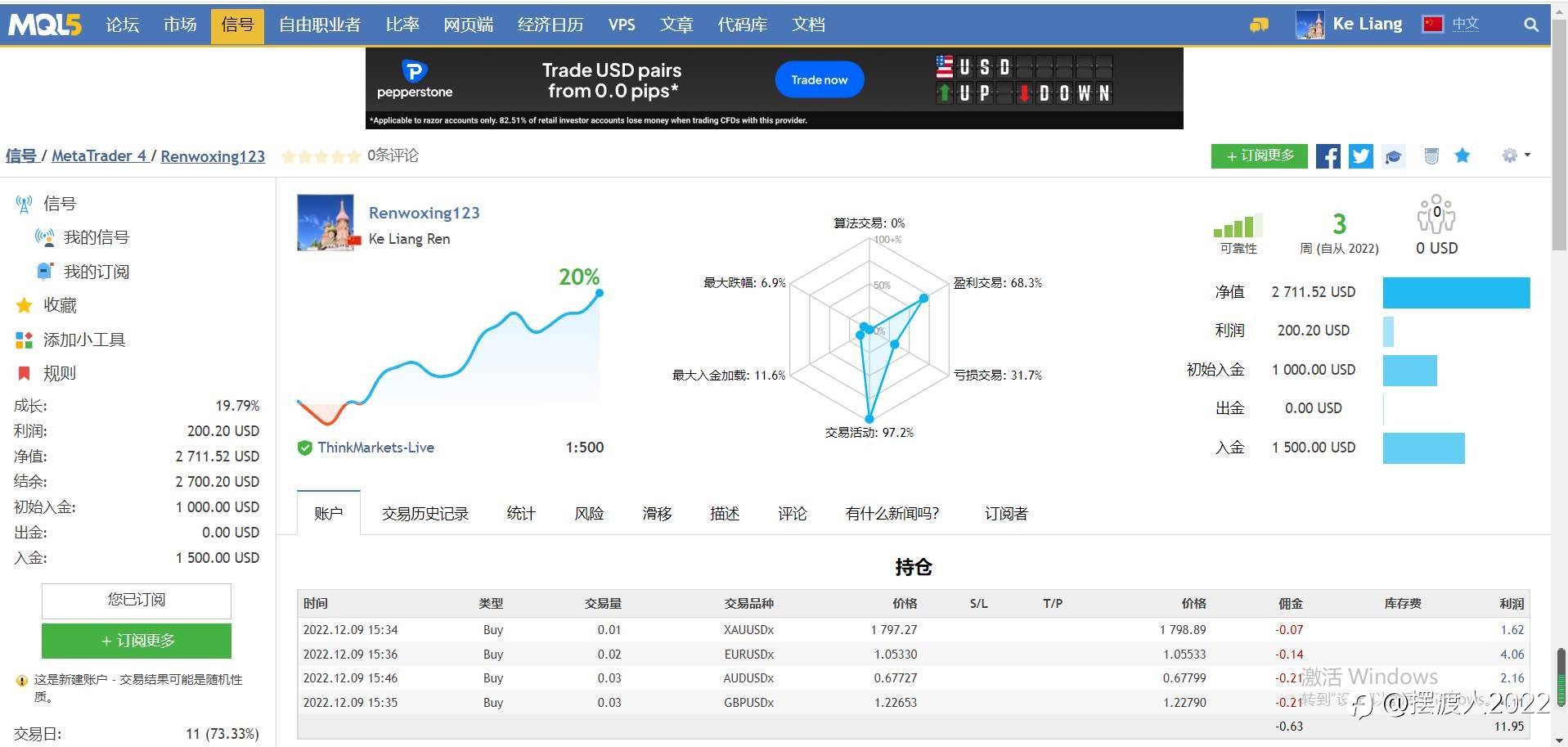Click the five-star rating row

321,156
